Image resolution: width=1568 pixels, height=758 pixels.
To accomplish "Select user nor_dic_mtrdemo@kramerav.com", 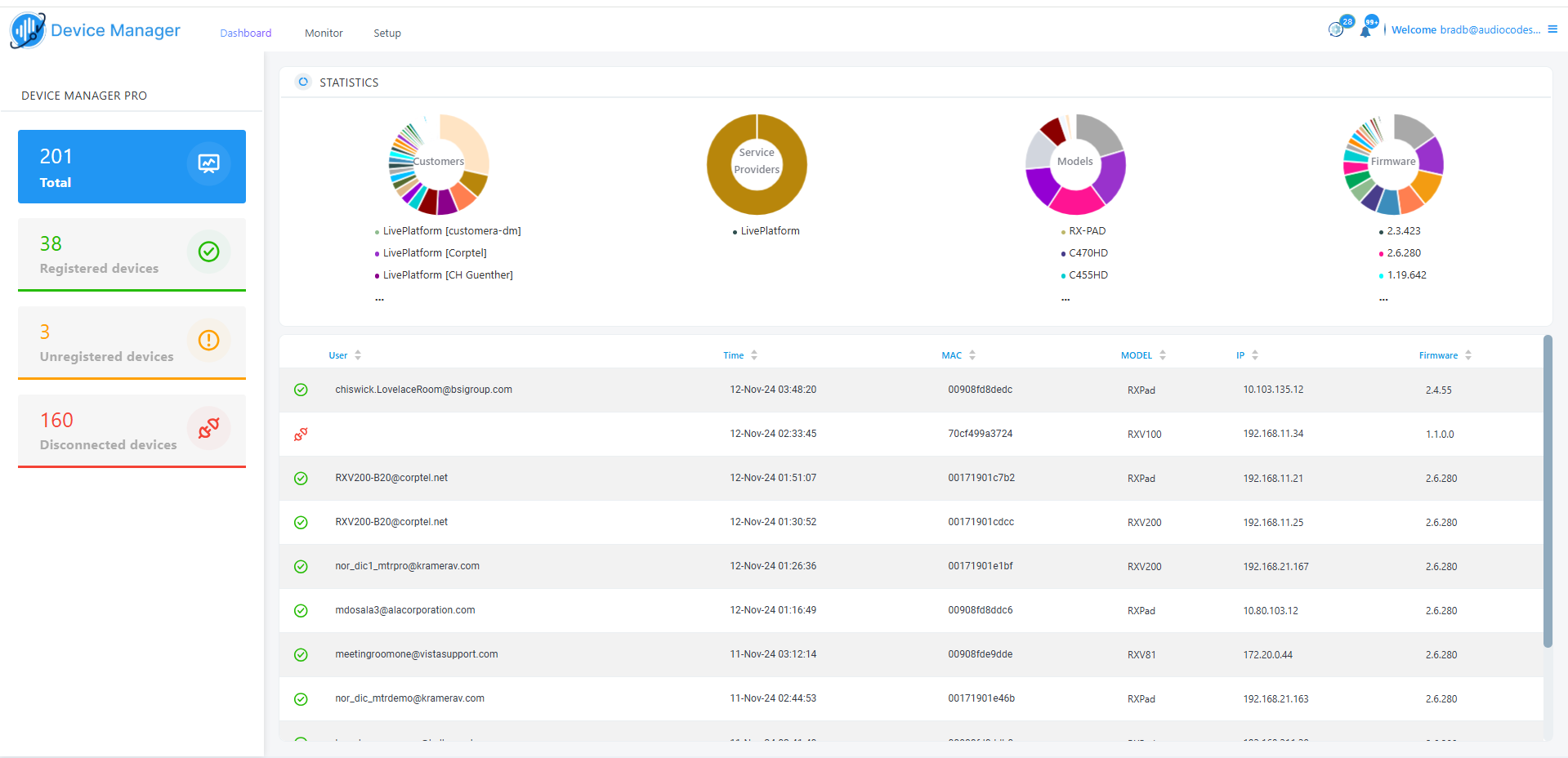I will point(409,698).
